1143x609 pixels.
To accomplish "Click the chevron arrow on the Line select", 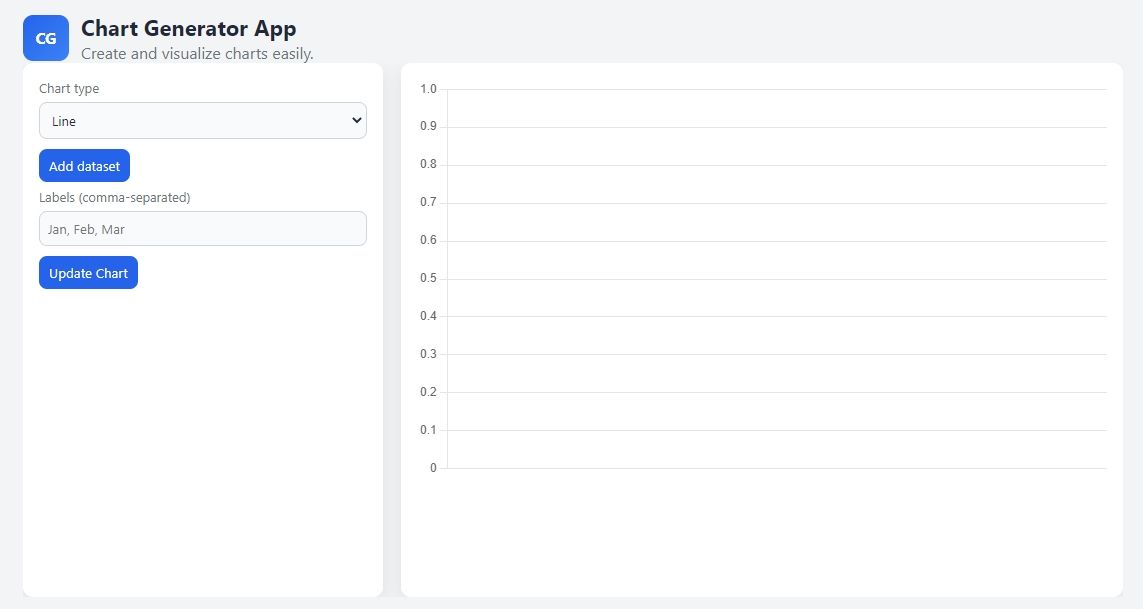I will coord(357,121).
